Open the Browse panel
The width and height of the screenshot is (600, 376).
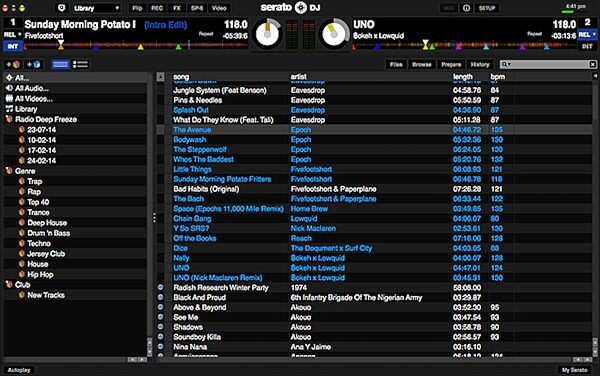[422, 64]
